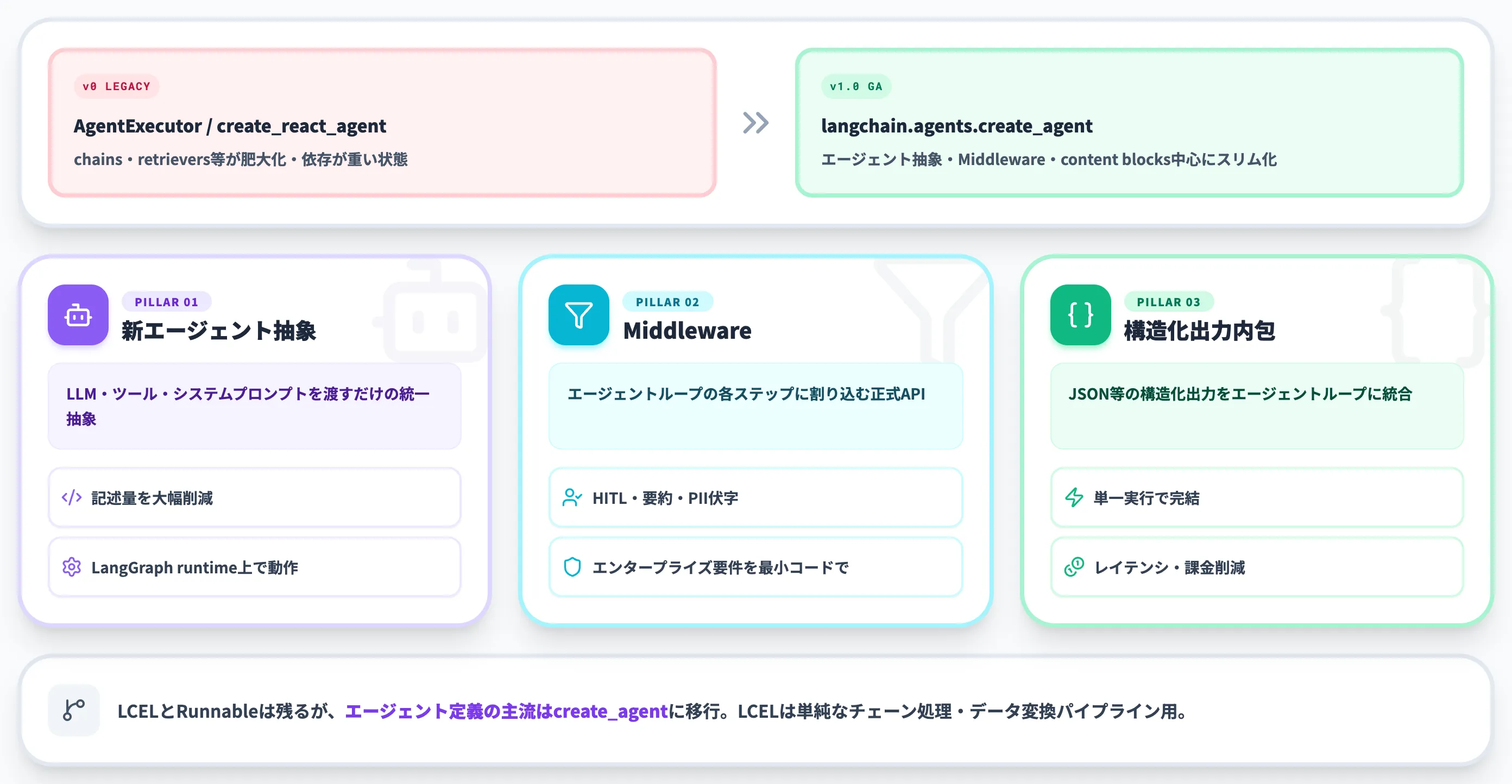1512x784 pixels.
Task: Click the highlighted エージェント定義の主流はcreate_agent text
Action: 506,711
